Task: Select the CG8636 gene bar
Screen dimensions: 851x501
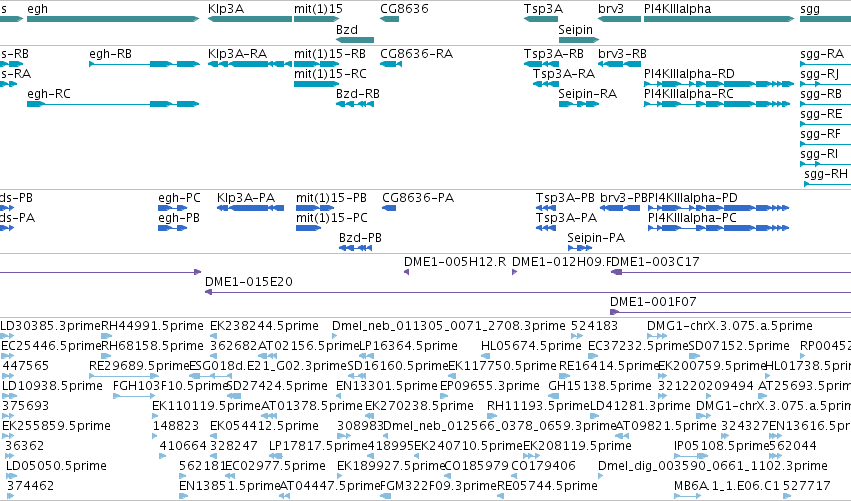Action: [x=390, y=19]
